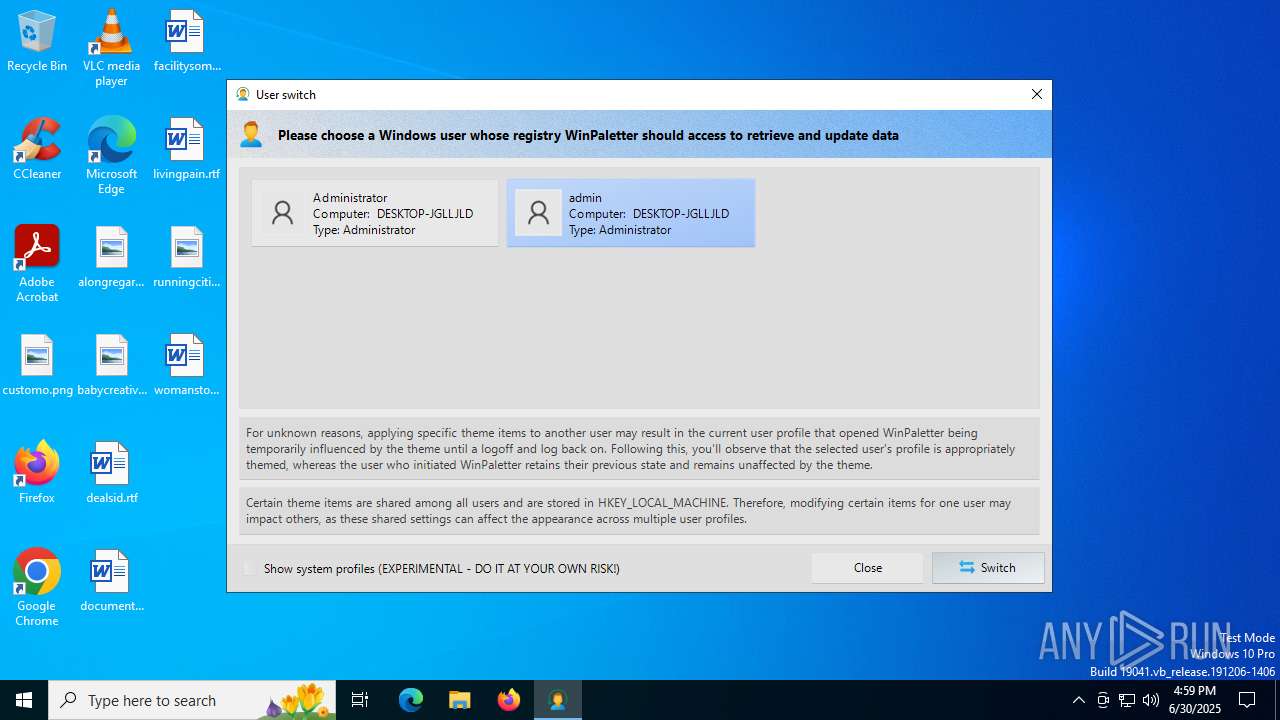The image size is (1280, 720).
Task: Close the User switch window
Action: (1037, 94)
